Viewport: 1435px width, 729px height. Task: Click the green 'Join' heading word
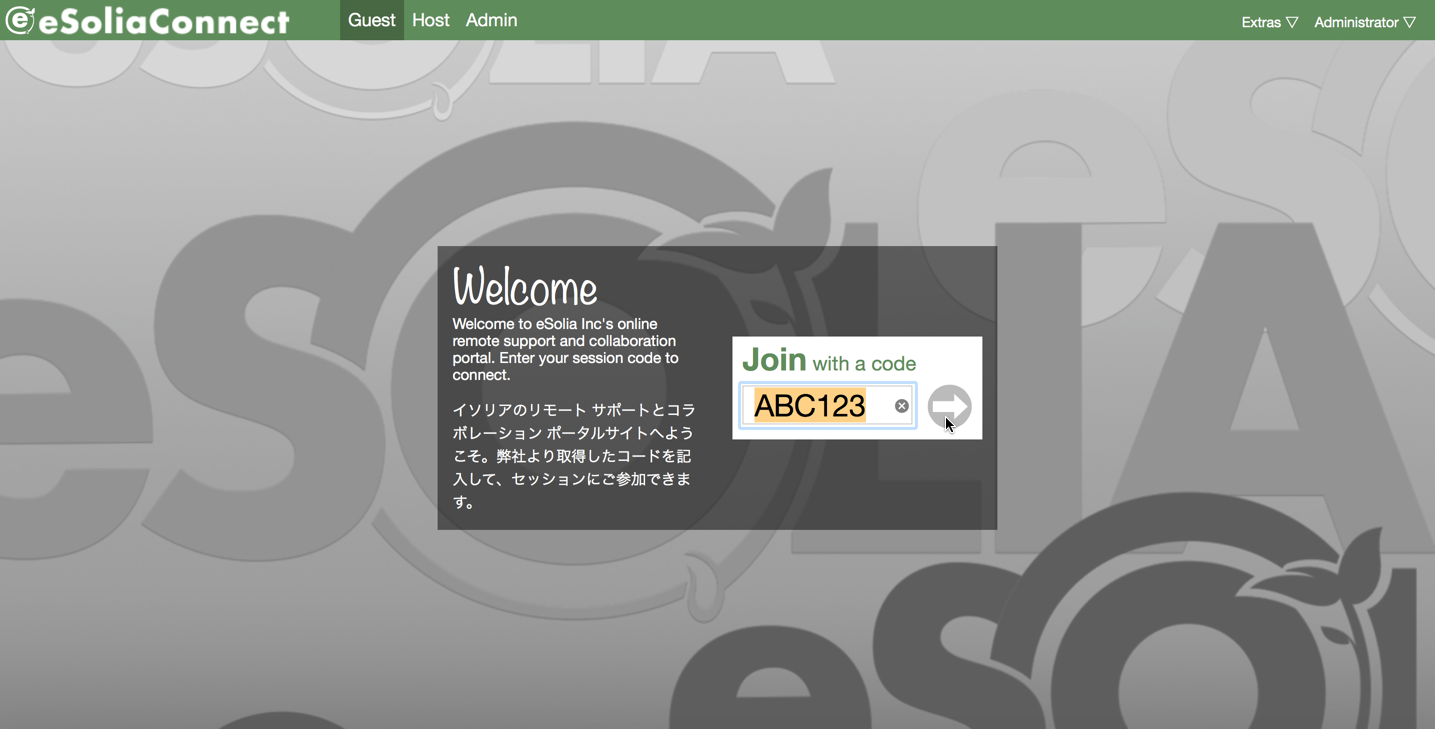click(774, 360)
